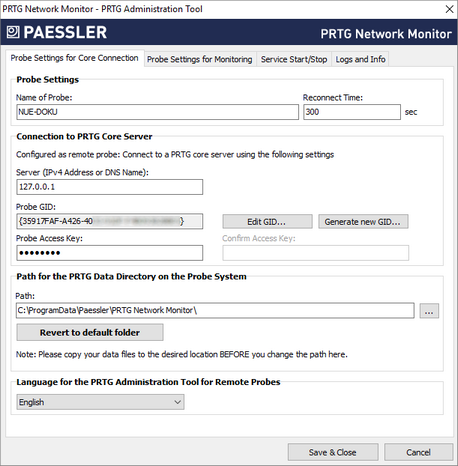458x466 pixels.
Task: Click Revert to default folder
Action: point(90,332)
